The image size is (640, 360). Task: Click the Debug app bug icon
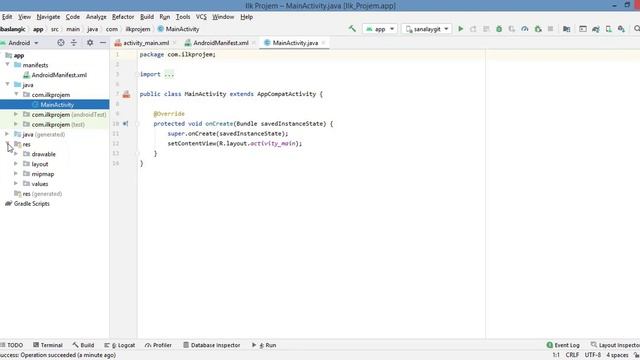point(499,29)
